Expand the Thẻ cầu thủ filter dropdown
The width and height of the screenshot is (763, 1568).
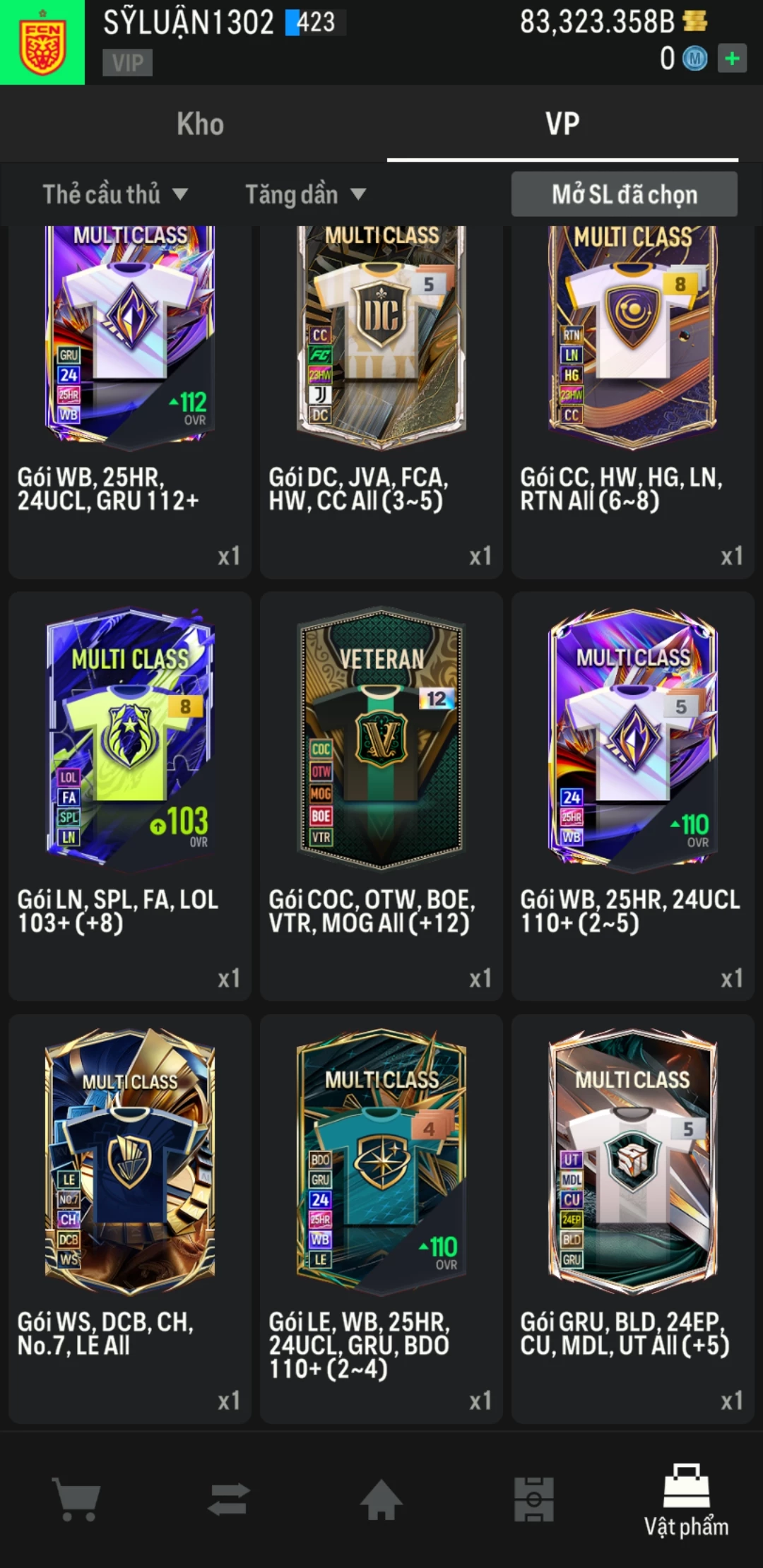tap(114, 194)
